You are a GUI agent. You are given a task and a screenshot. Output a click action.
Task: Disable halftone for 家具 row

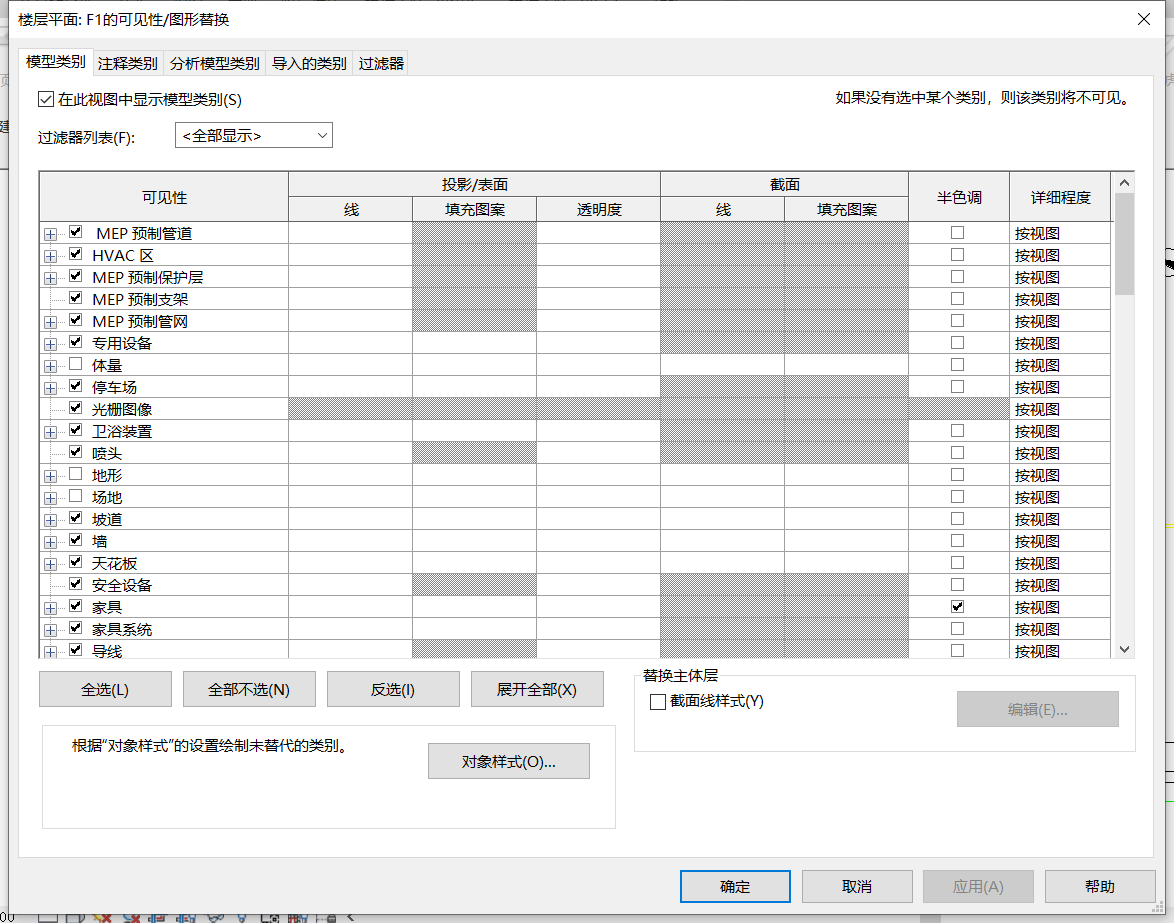958,607
